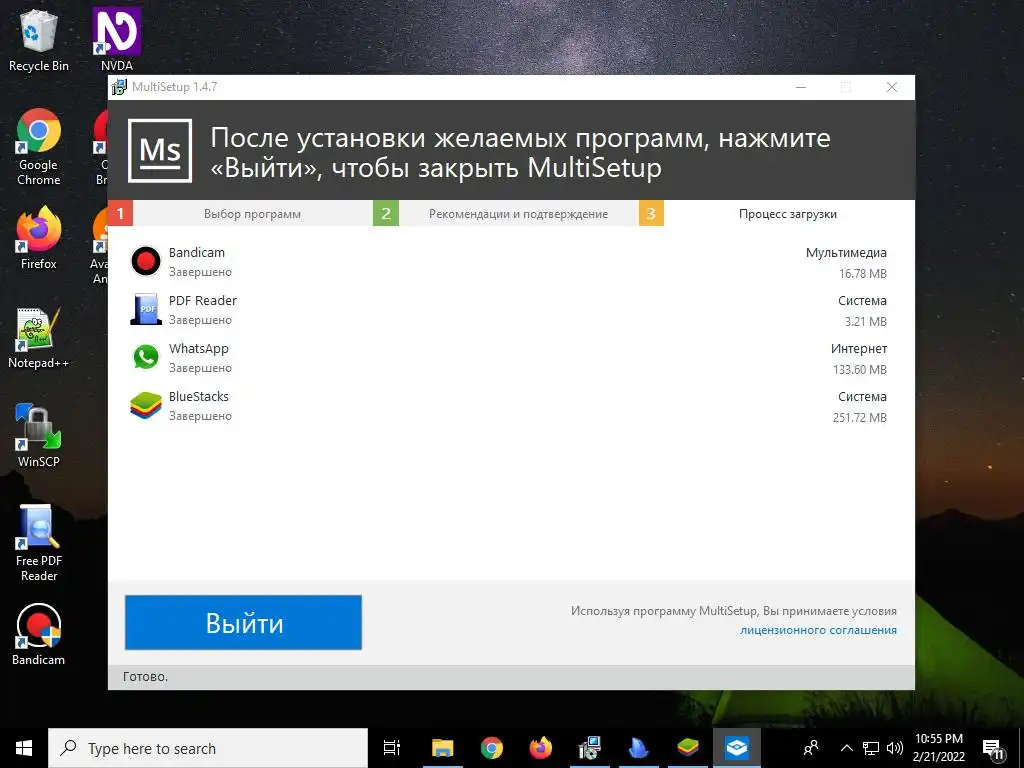Select Google Chrome desktop shortcut
The height and width of the screenshot is (768, 1024).
(39, 148)
